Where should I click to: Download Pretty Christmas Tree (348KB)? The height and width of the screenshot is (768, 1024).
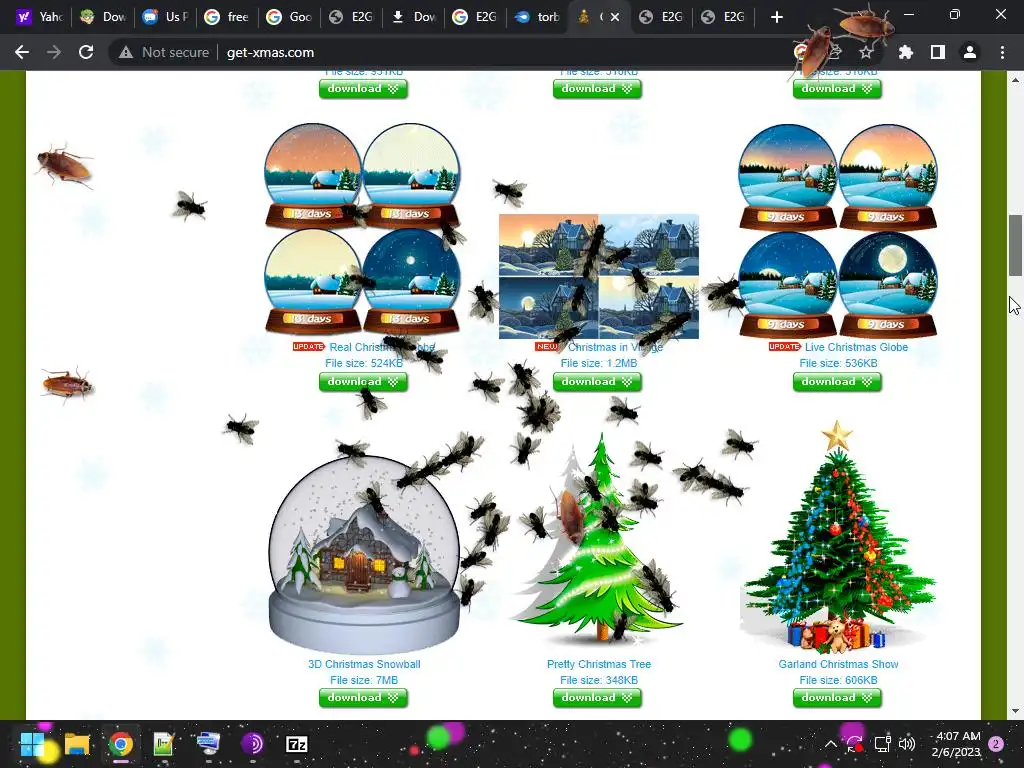(598, 698)
